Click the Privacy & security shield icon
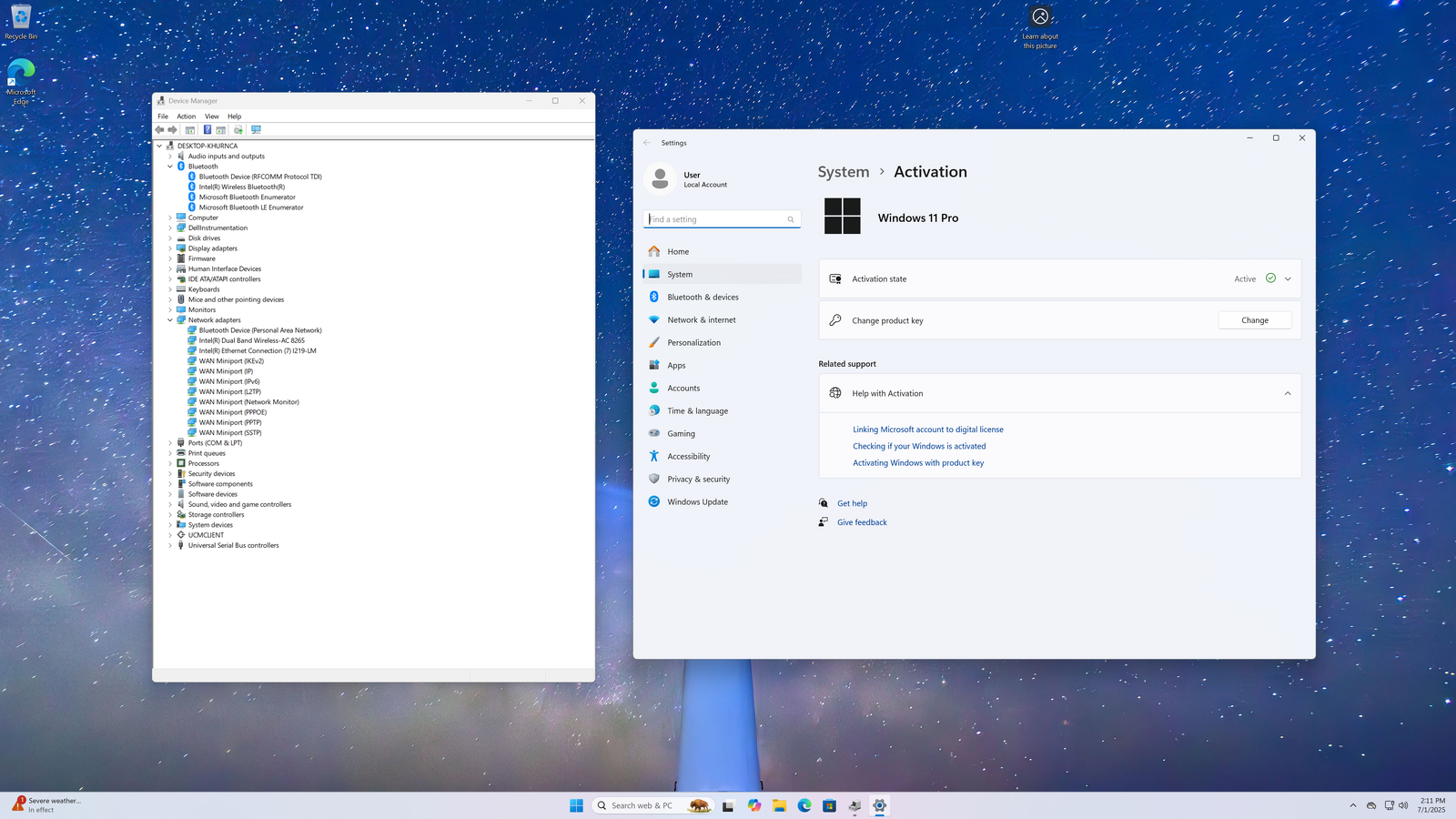The height and width of the screenshot is (819, 1456). 654,479
